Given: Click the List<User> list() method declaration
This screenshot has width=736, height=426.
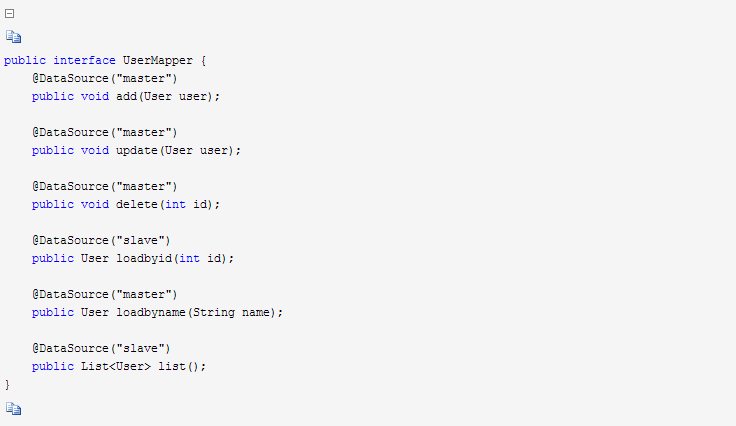Looking at the screenshot, I should pyautogui.click(x=119, y=366).
